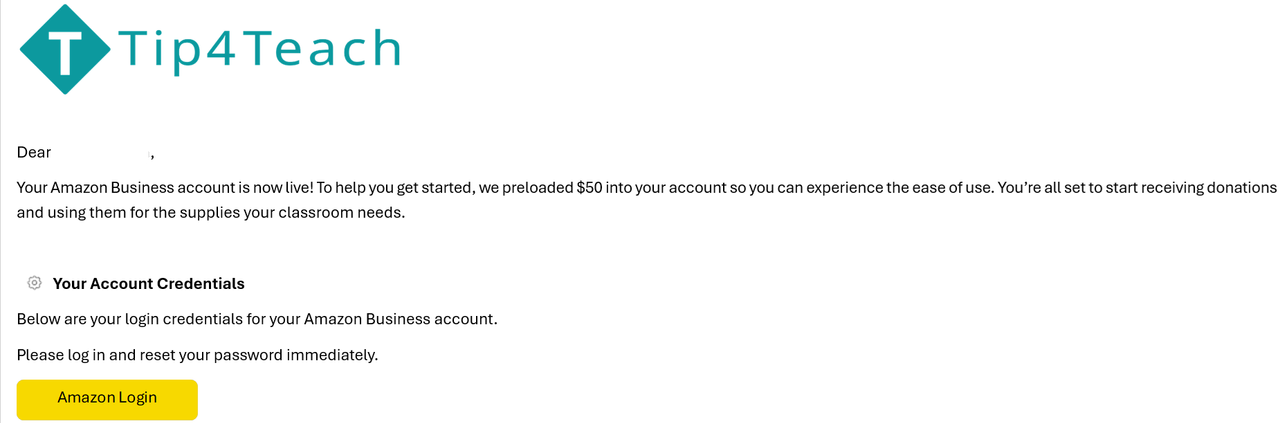The image size is (1280, 423).
Task: Click the comma after the redacted name
Action: click(x=151, y=155)
